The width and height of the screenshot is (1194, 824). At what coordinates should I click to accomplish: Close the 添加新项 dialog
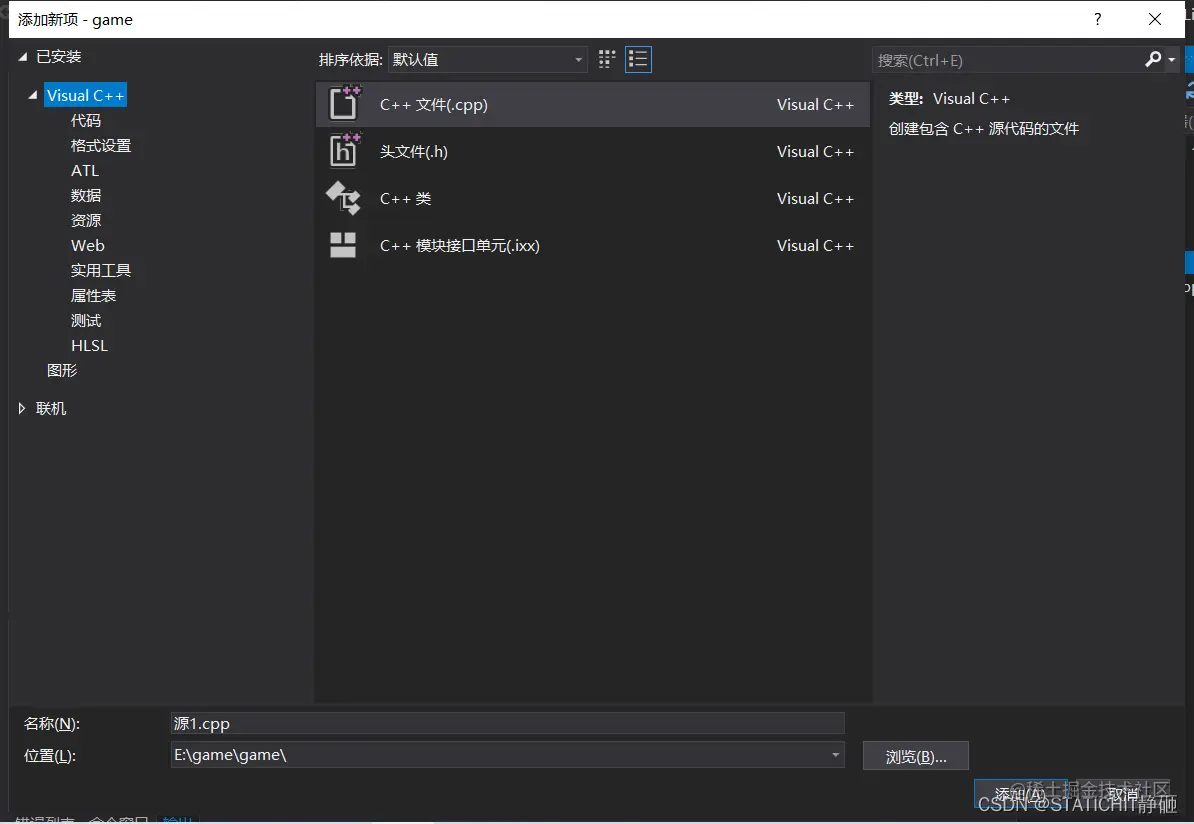coord(1154,19)
